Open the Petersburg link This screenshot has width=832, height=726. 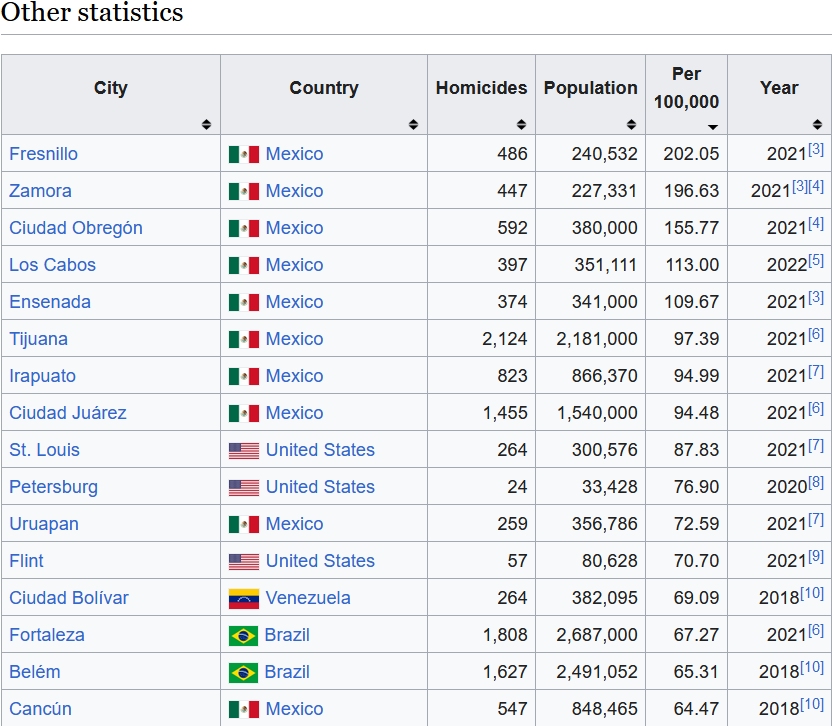[x=54, y=487]
